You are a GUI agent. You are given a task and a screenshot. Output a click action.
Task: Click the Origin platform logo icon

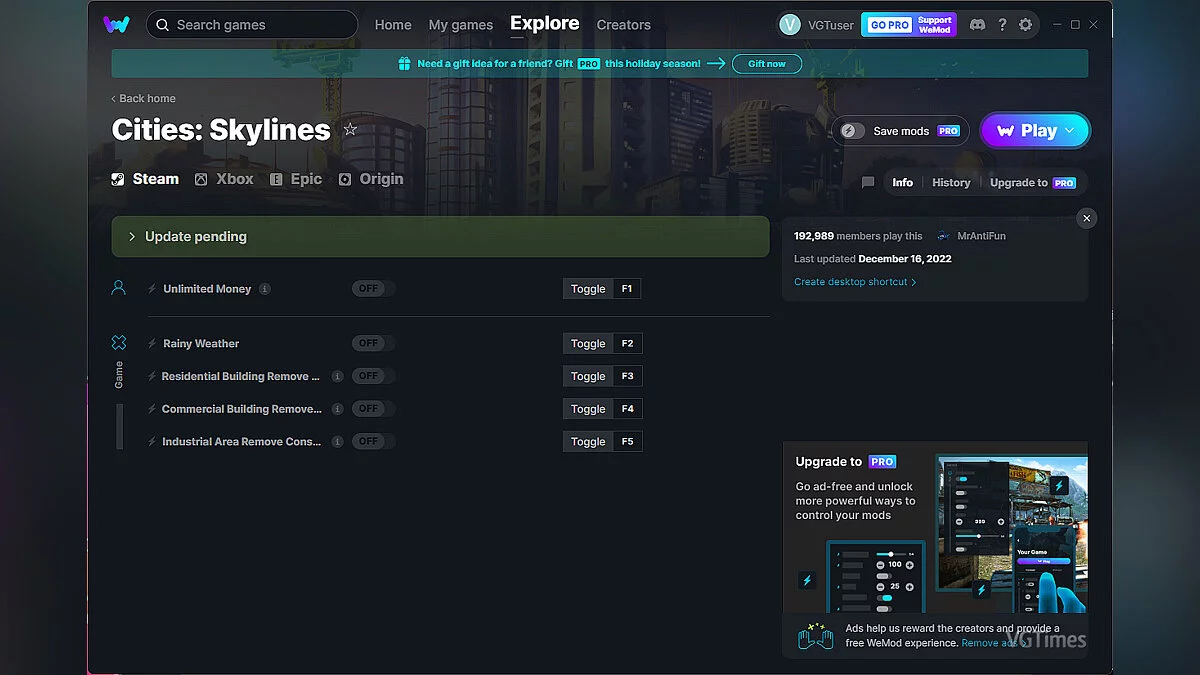(345, 180)
